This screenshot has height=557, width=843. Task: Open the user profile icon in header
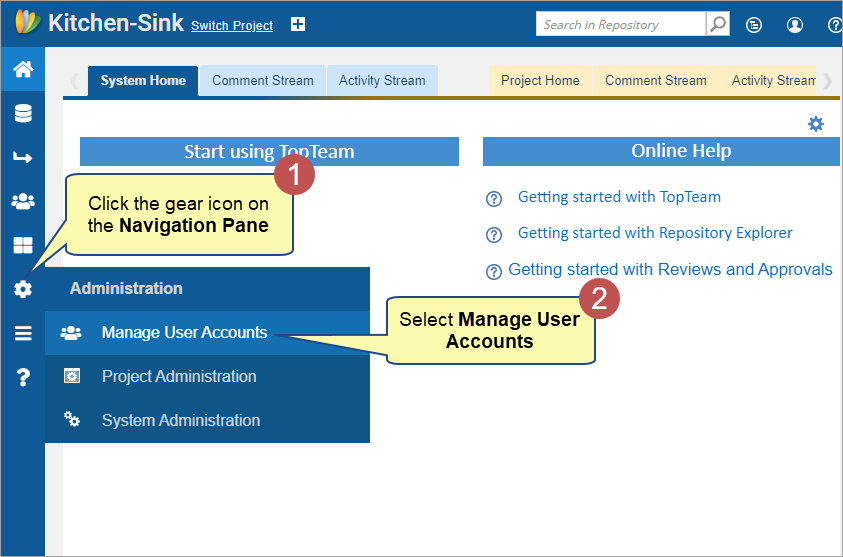(795, 25)
